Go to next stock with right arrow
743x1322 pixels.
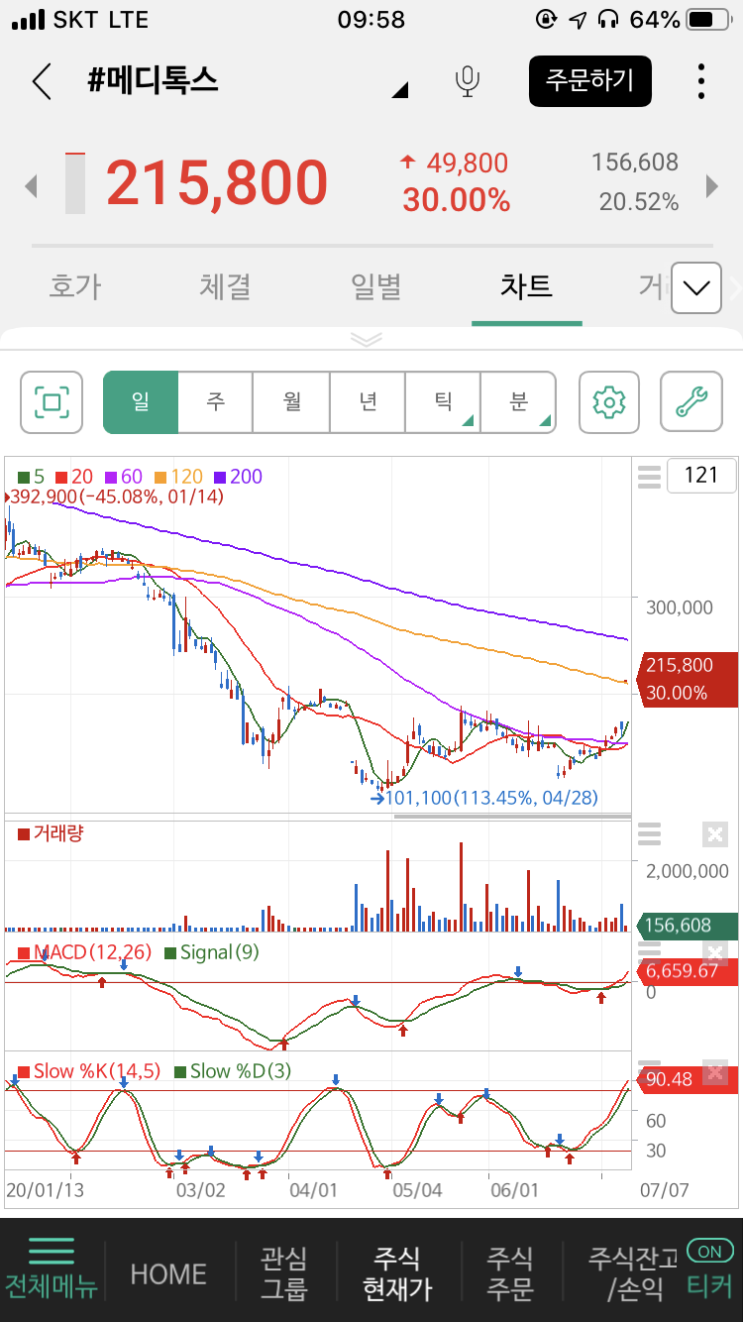(x=713, y=185)
